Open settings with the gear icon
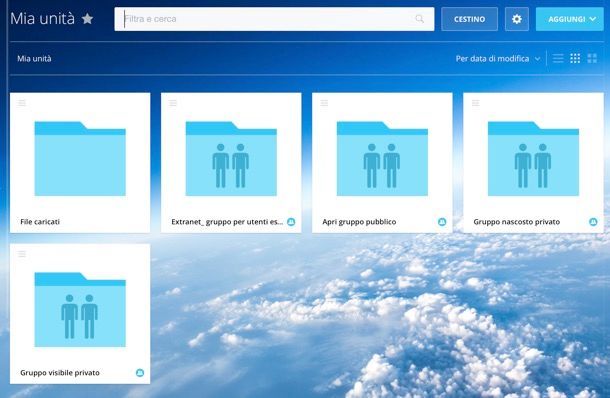The width and height of the screenshot is (610, 398). coord(517,19)
